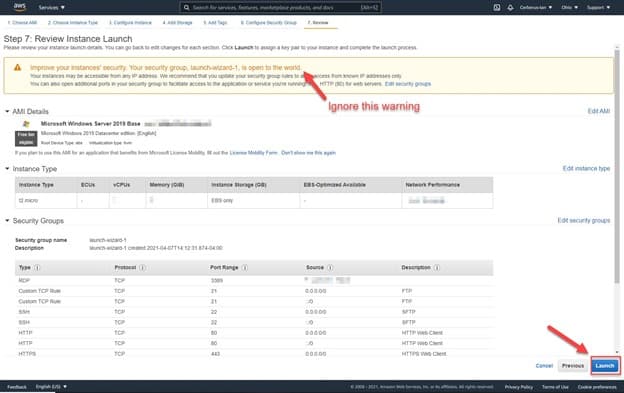Image resolution: width=624 pixels, height=393 pixels.
Task: Open the Support dropdown menu
Action: 598,7
